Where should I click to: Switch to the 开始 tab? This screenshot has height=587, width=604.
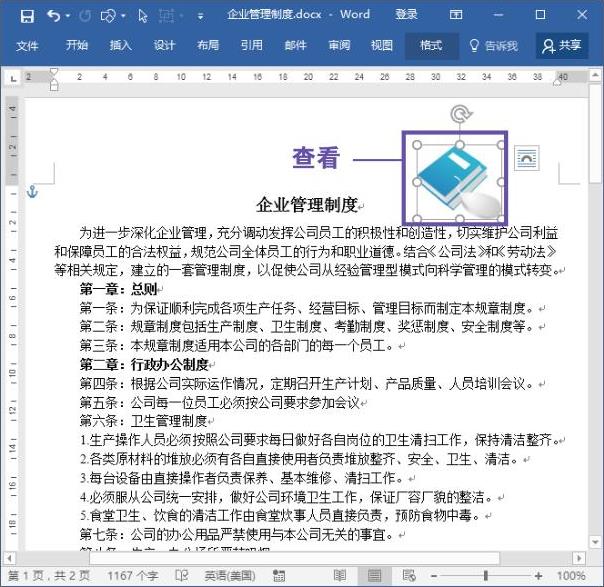[76, 45]
